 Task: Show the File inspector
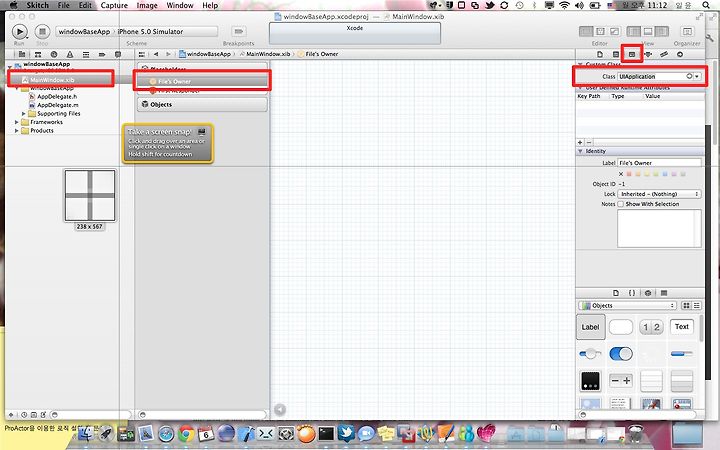coord(600,54)
